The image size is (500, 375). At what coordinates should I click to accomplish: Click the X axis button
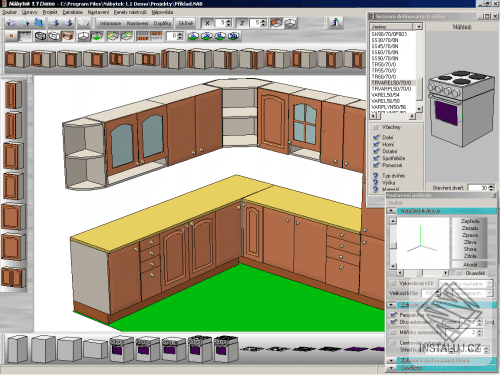pos(207,23)
